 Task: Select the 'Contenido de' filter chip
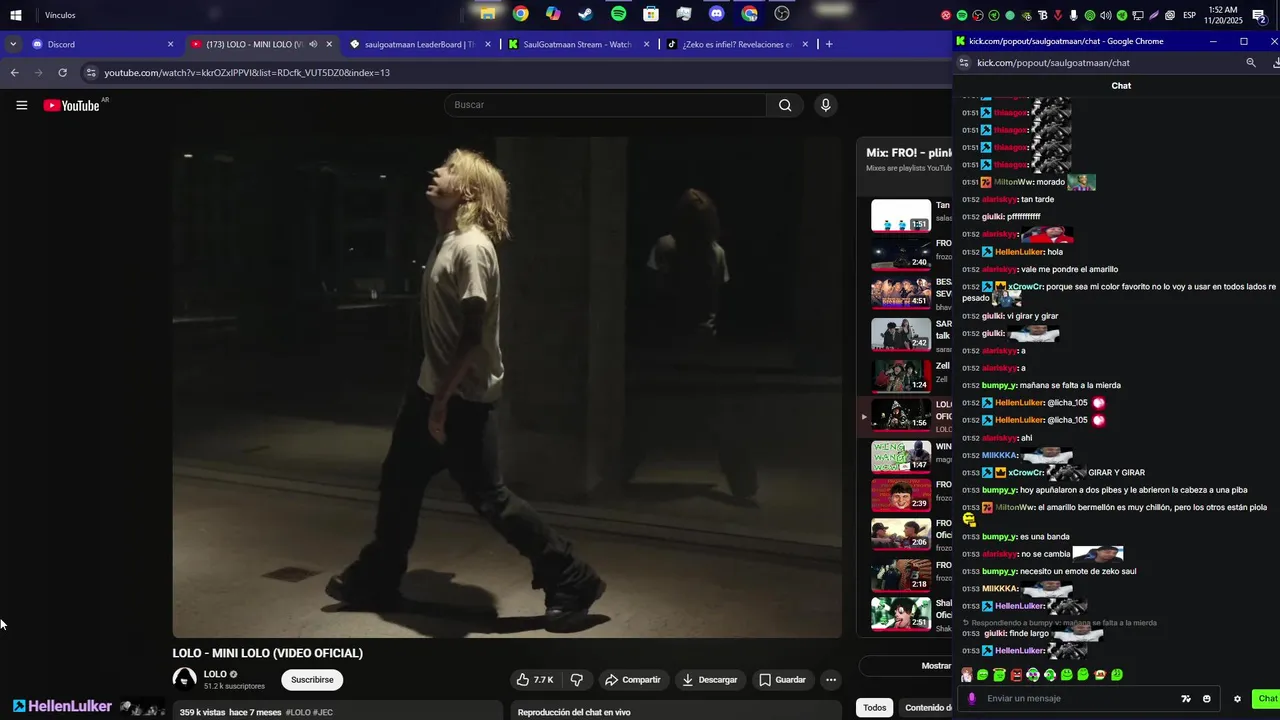pos(927,708)
